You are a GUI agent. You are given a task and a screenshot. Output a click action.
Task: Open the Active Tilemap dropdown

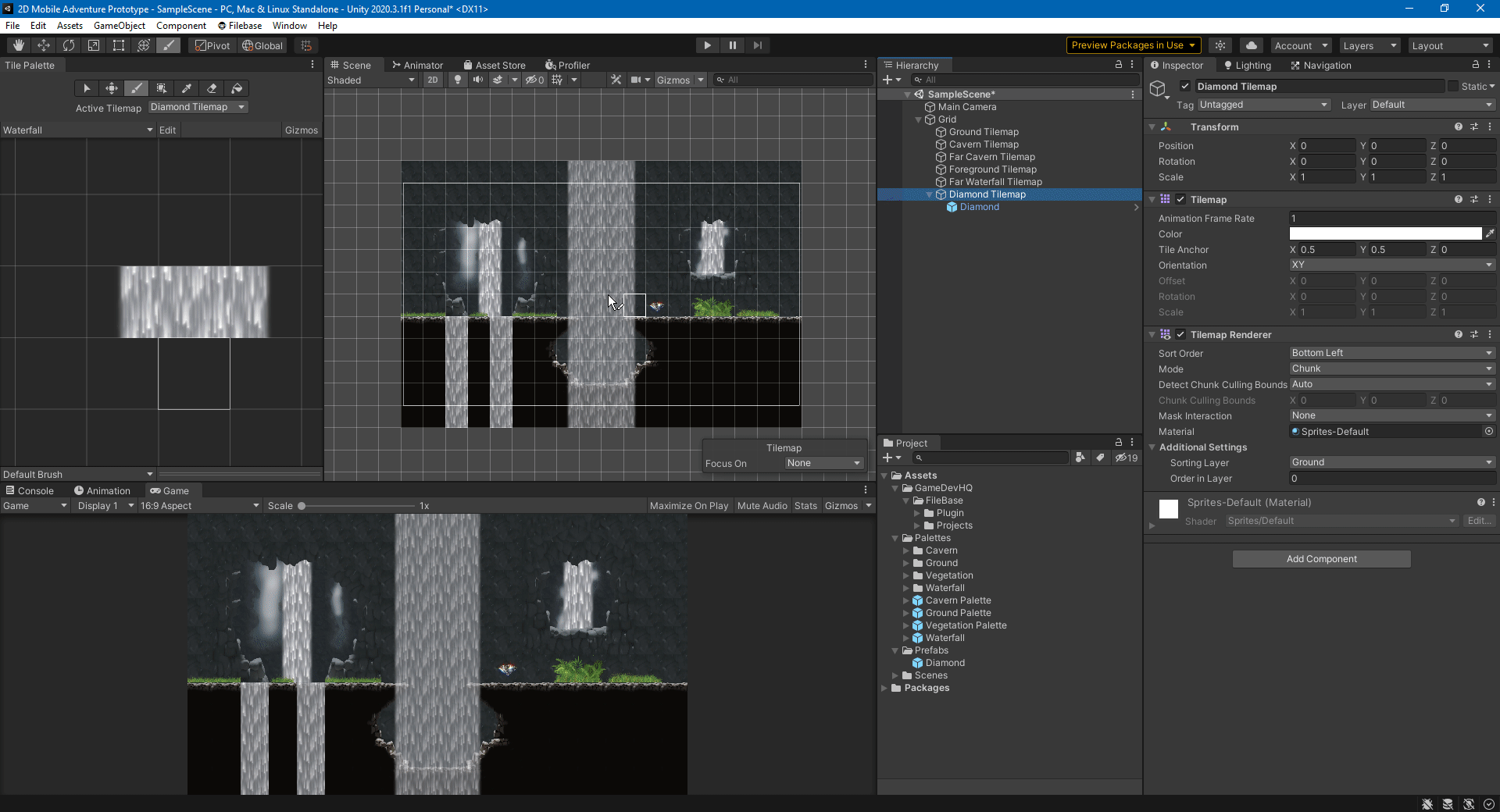(x=198, y=107)
